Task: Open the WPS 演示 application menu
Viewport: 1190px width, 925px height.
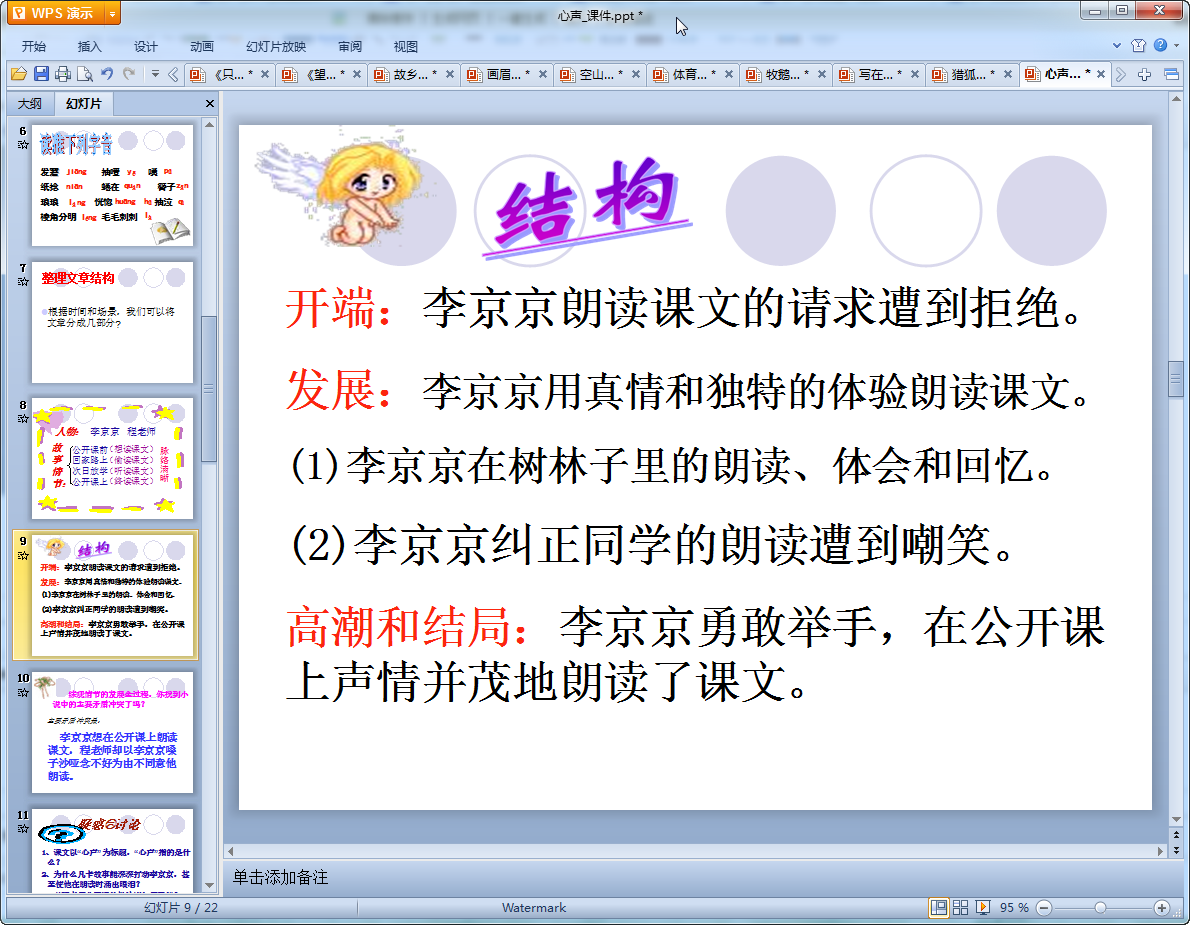Action: pos(55,13)
